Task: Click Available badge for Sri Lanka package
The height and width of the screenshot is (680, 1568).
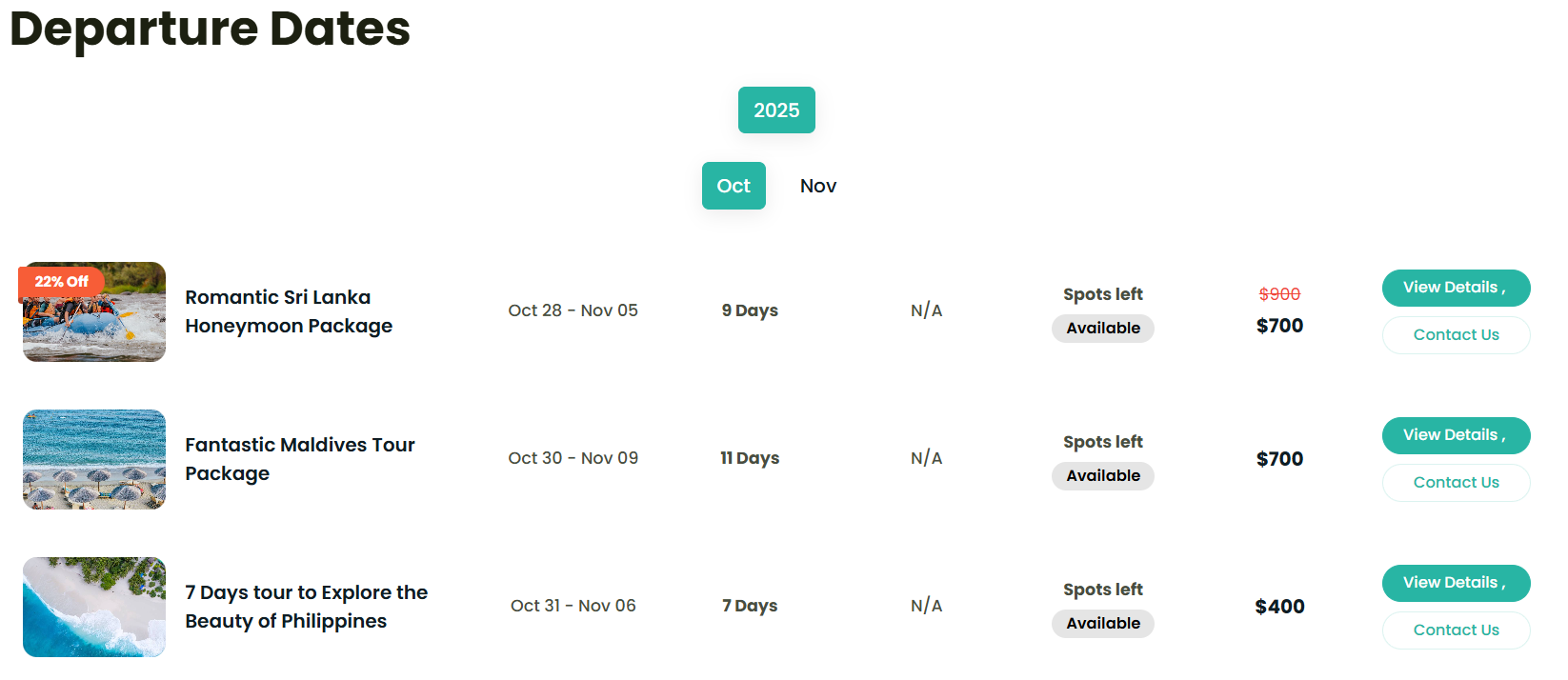Action: pyautogui.click(x=1102, y=329)
